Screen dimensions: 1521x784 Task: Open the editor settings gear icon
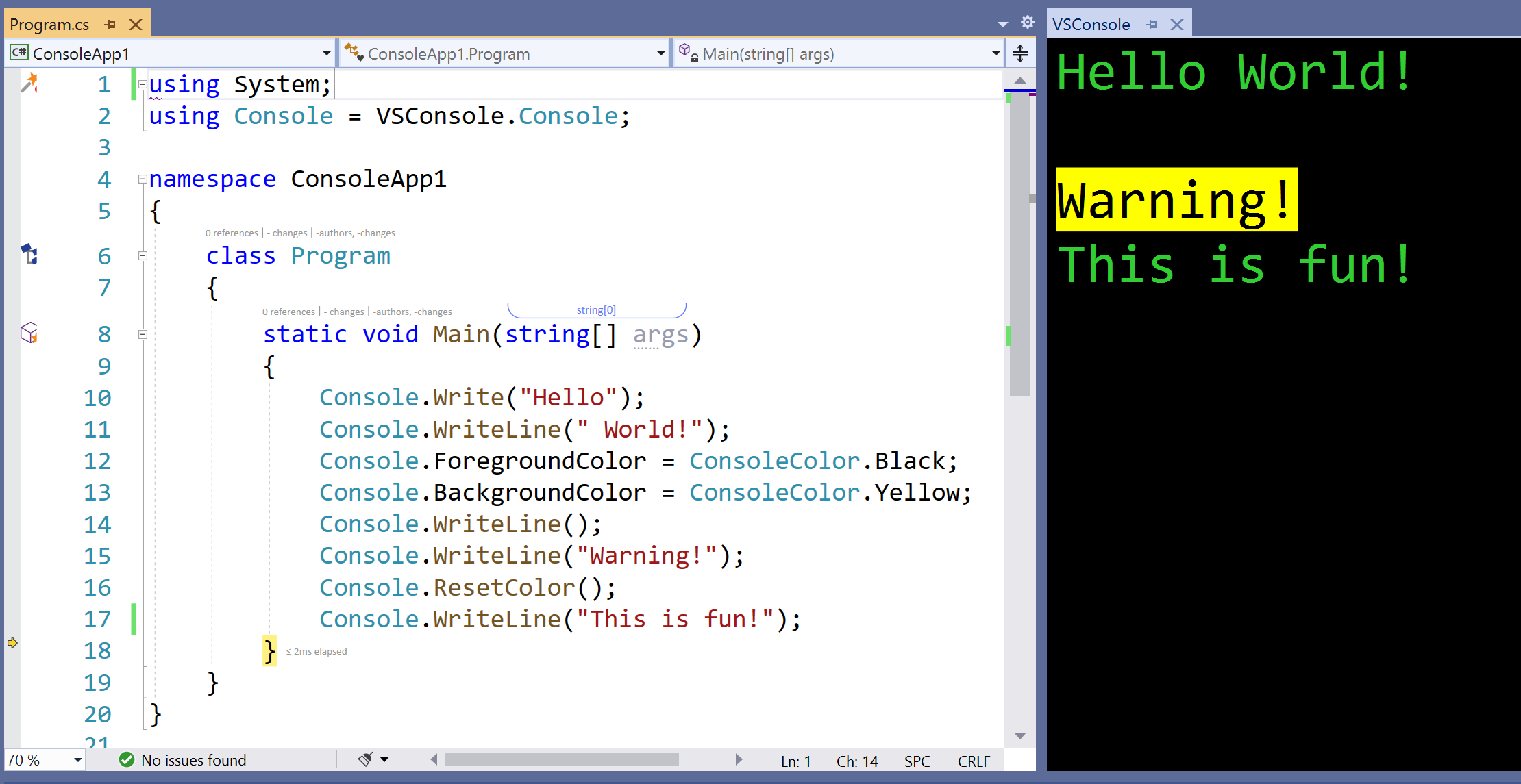(x=1027, y=22)
